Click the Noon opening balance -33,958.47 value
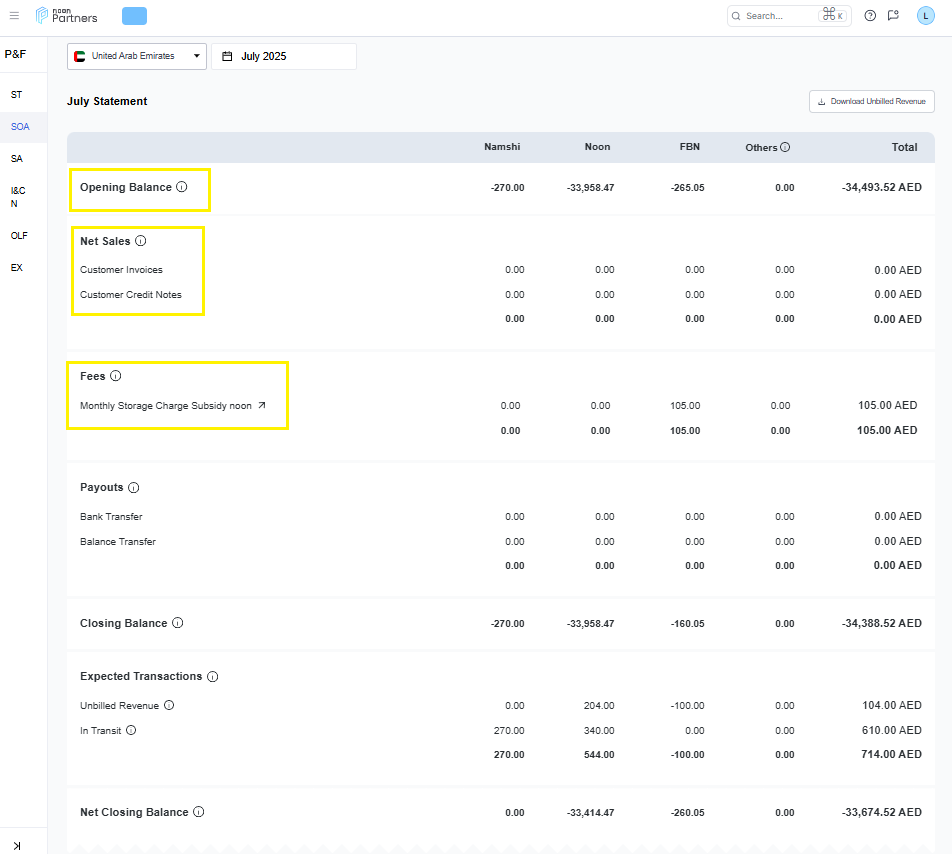The height and width of the screenshot is (854, 952). tap(591, 188)
